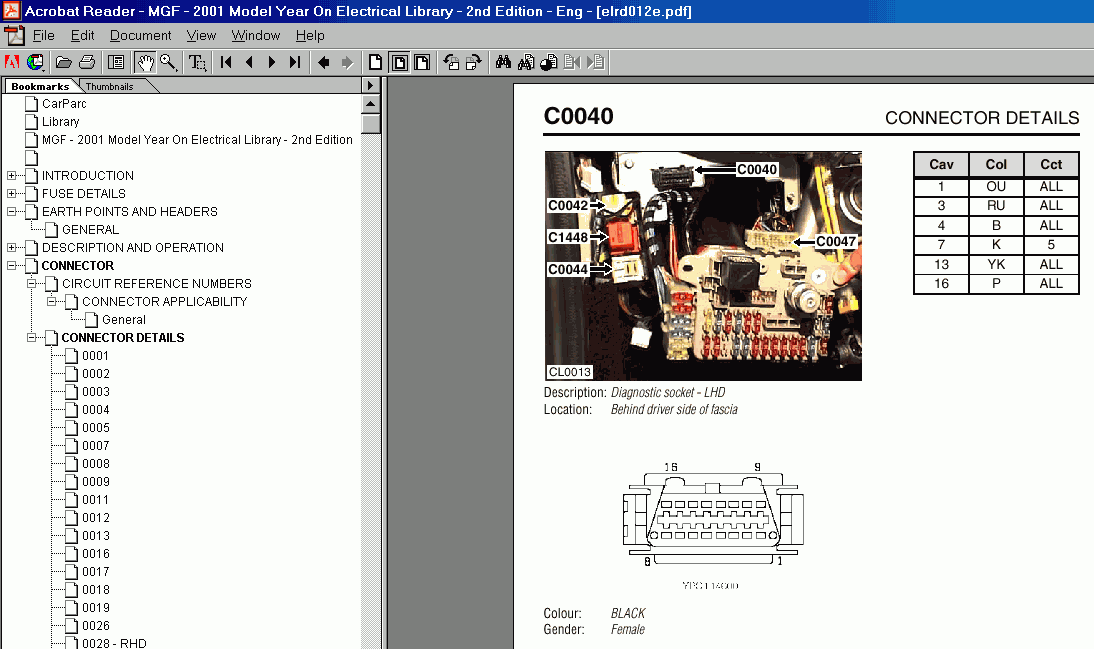The width and height of the screenshot is (1094, 649).
Task: Click the C0040 connector photo
Action: [x=703, y=266]
